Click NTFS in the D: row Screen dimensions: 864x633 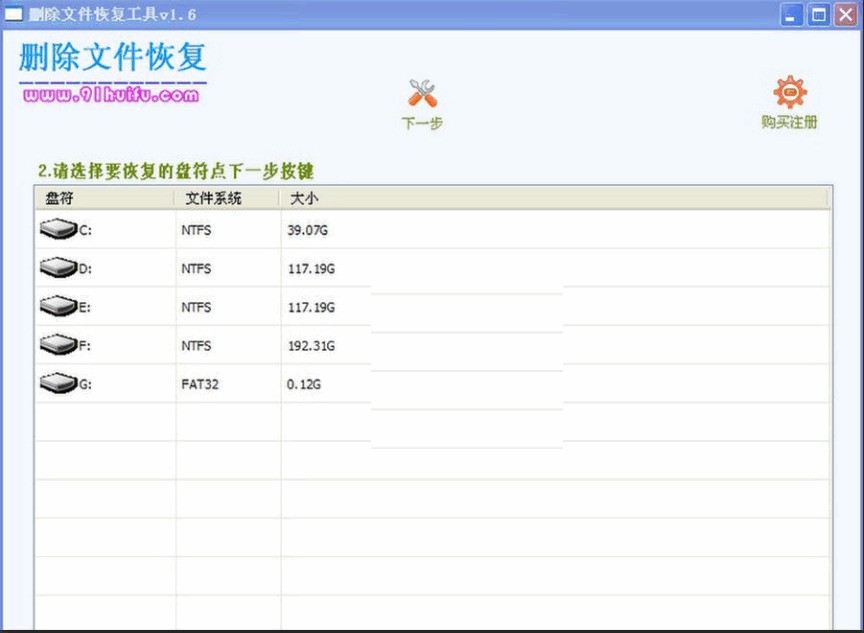tap(196, 269)
